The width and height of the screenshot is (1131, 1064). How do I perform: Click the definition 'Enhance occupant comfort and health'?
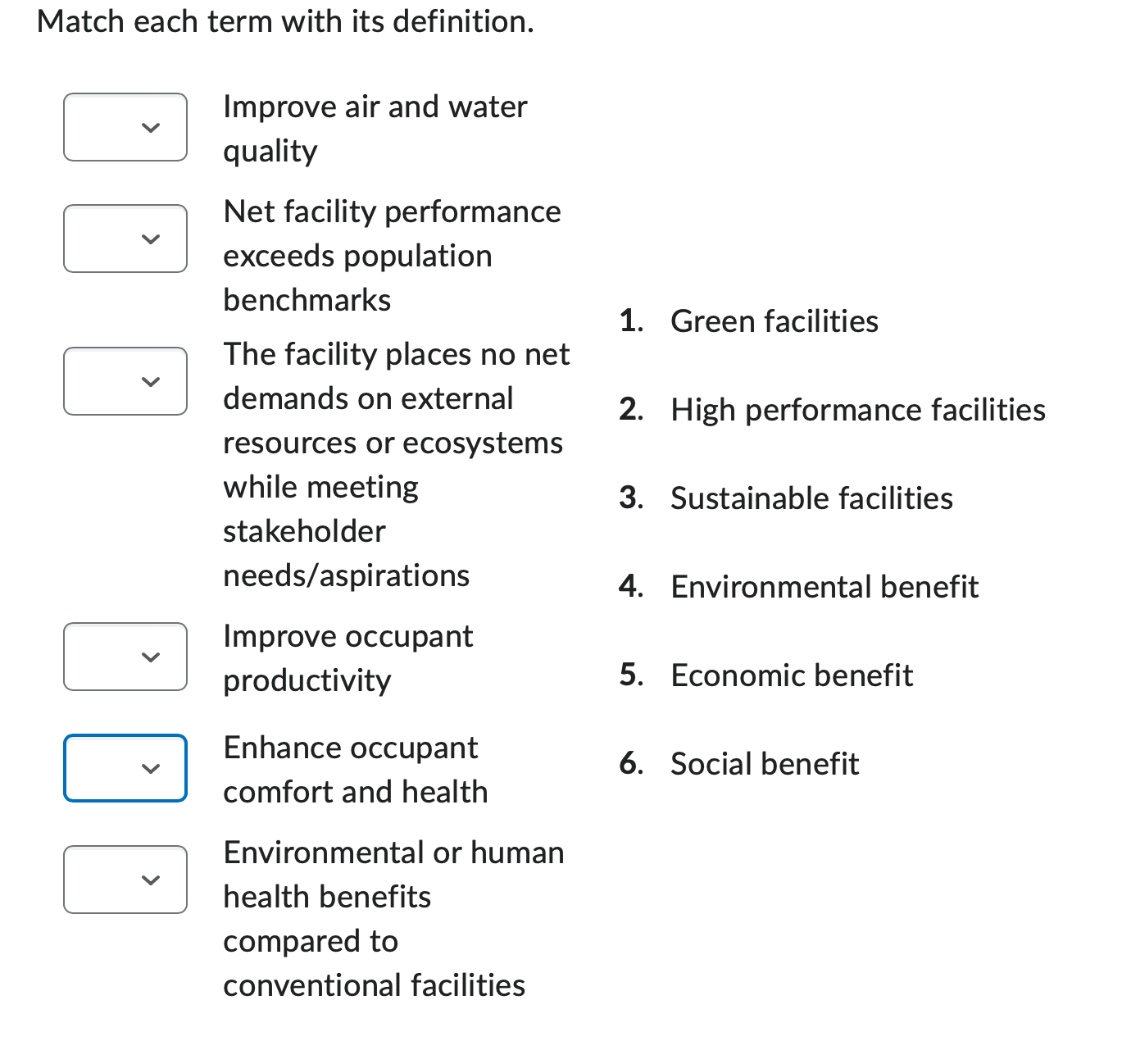(x=355, y=768)
